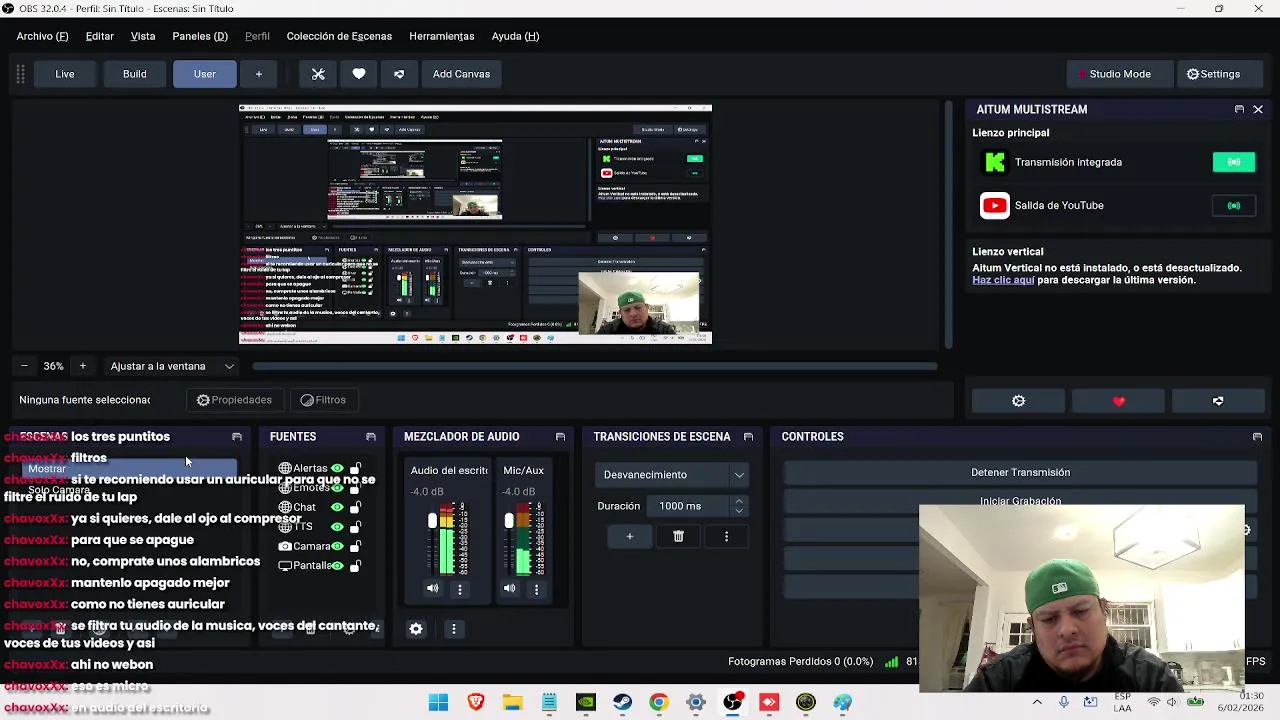Open Editar menu
This screenshot has height=720, width=1280.
pyautogui.click(x=99, y=36)
